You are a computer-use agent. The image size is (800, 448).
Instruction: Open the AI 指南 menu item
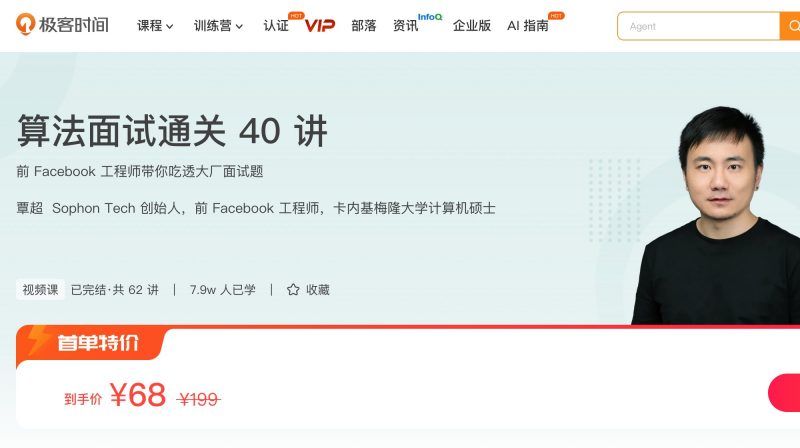click(x=528, y=26)
